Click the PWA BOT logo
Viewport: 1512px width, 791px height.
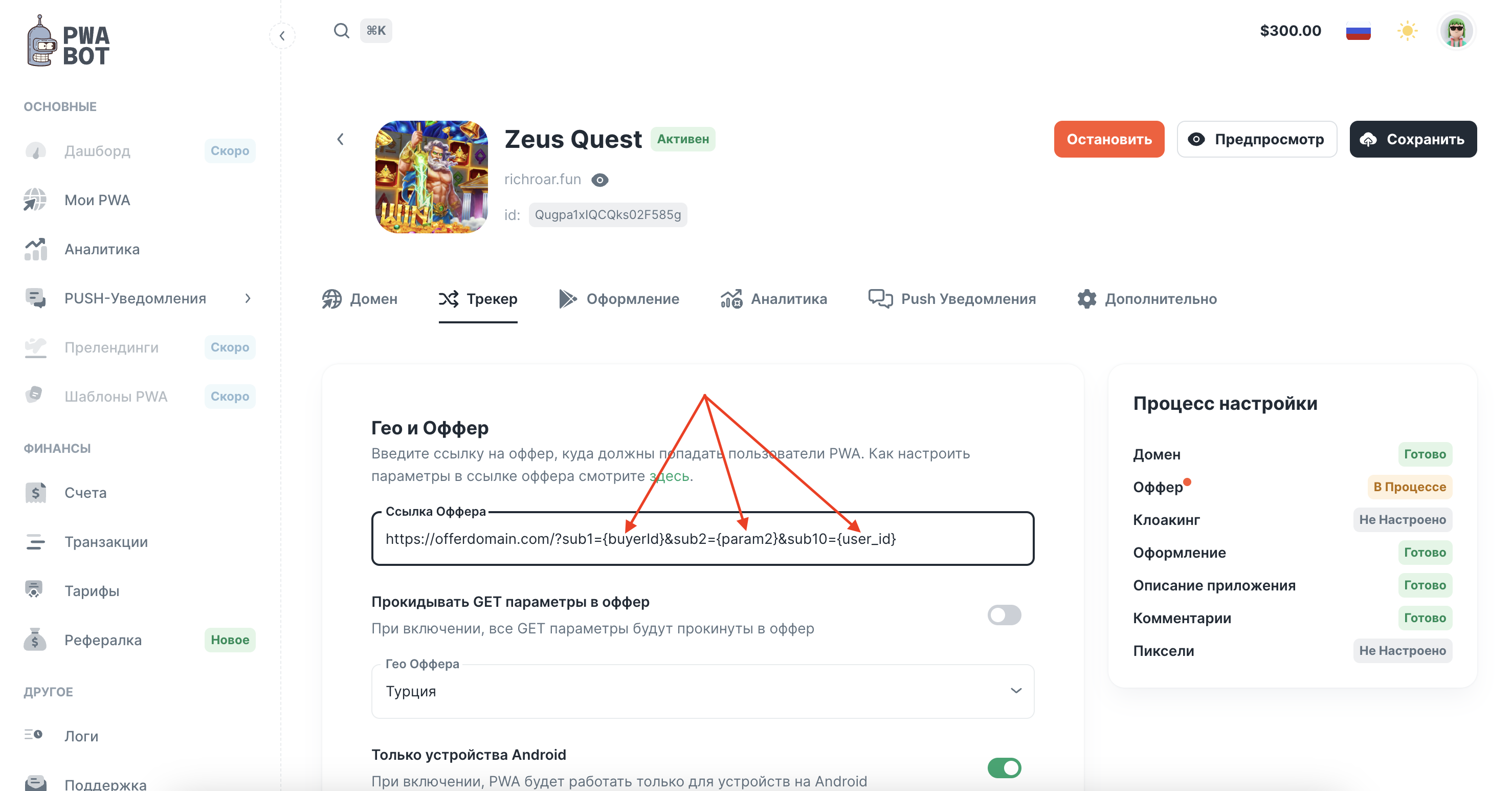coord(69,41)
